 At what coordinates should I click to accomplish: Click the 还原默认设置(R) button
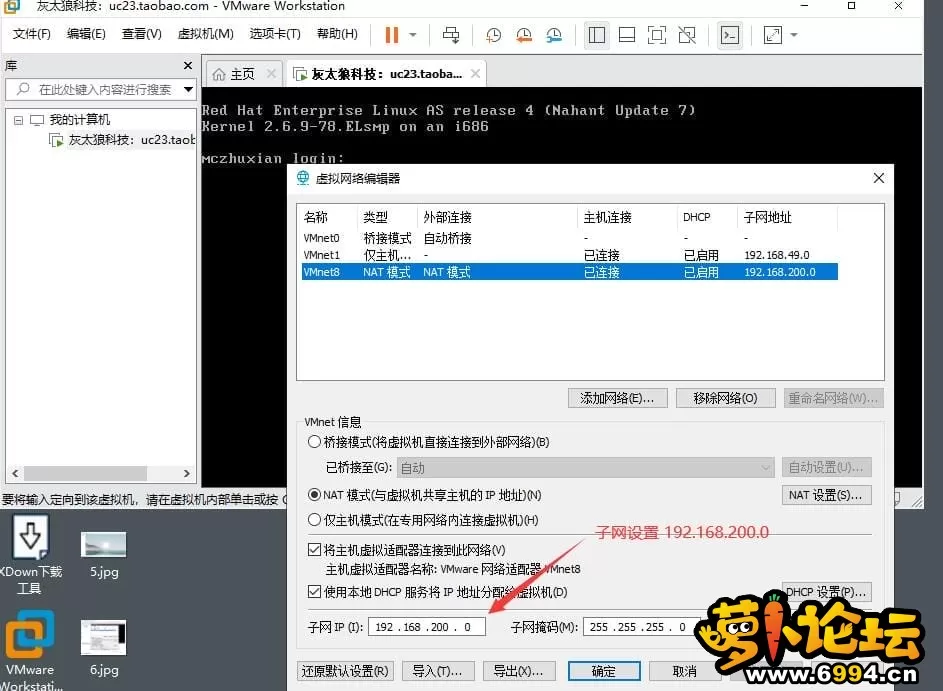345,671
